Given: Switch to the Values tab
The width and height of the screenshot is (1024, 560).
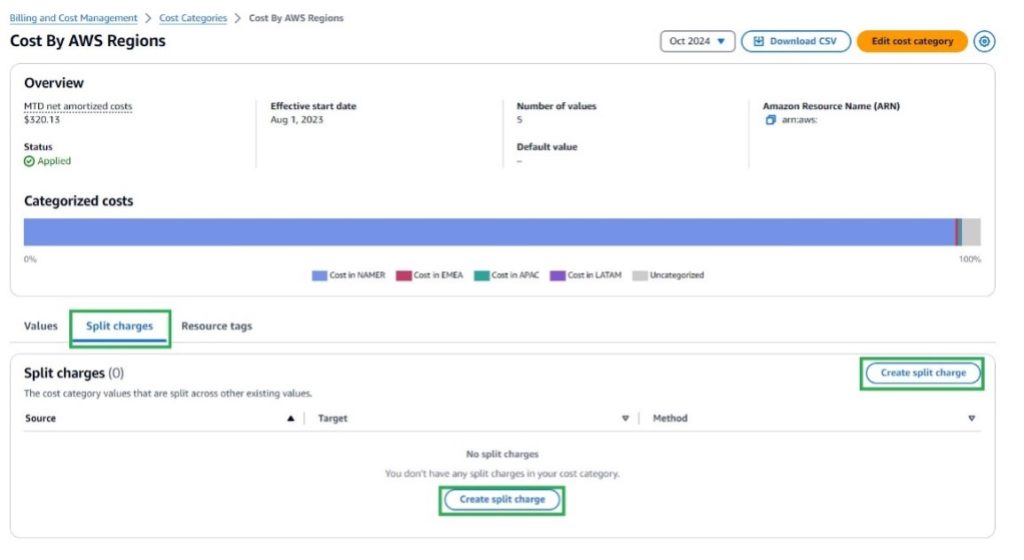Looking at the screenshot, I should coord(41,326).
